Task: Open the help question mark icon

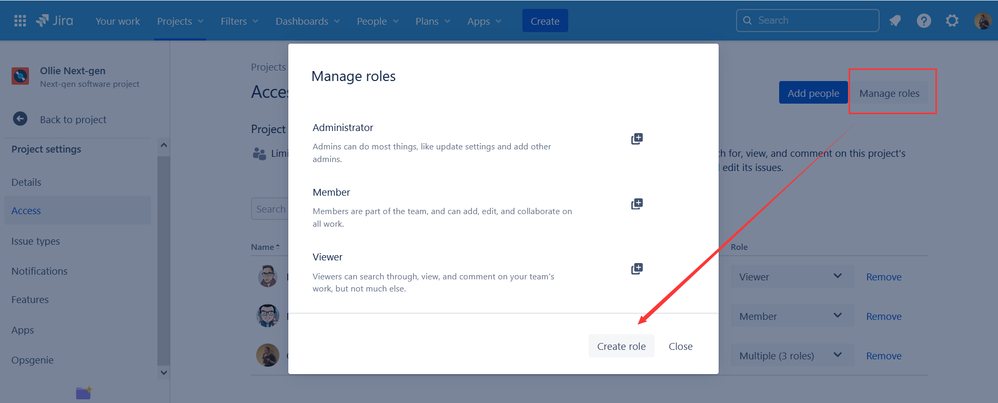Action: [x=924, y=20]
